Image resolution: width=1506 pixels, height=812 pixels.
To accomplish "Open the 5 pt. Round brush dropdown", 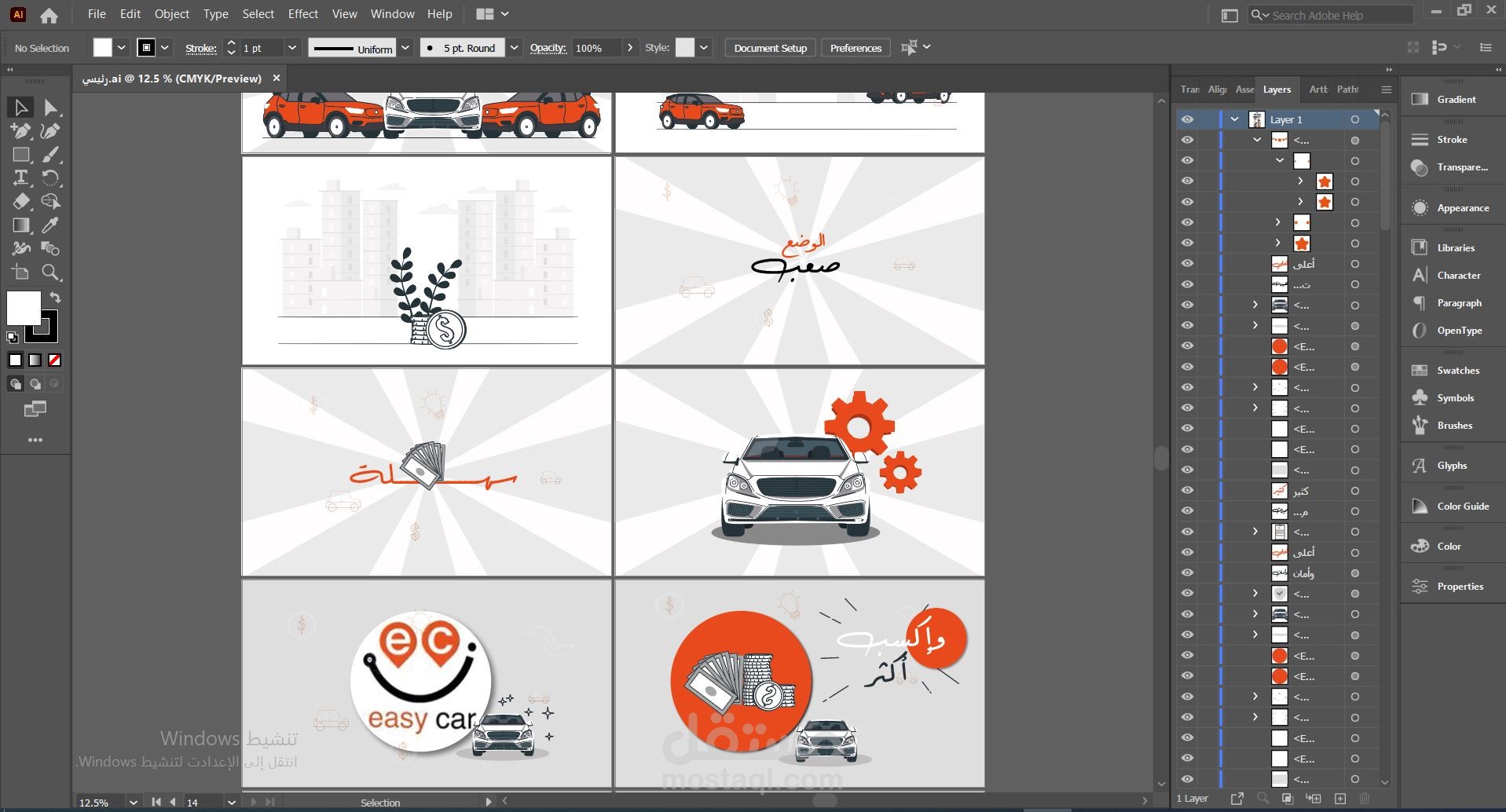I will tap(514, 48).
